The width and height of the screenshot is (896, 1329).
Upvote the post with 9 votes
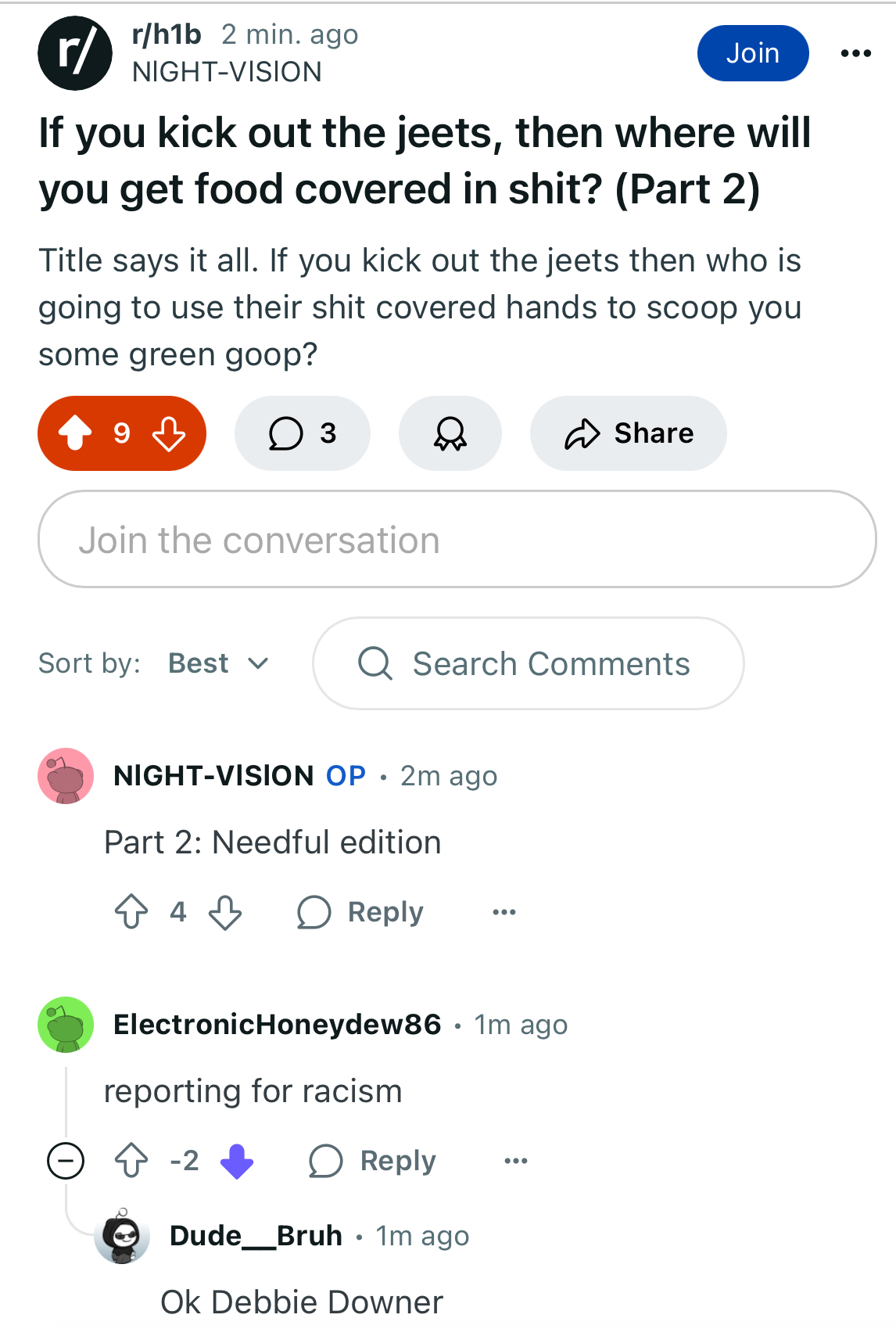[x=75, y=433]
